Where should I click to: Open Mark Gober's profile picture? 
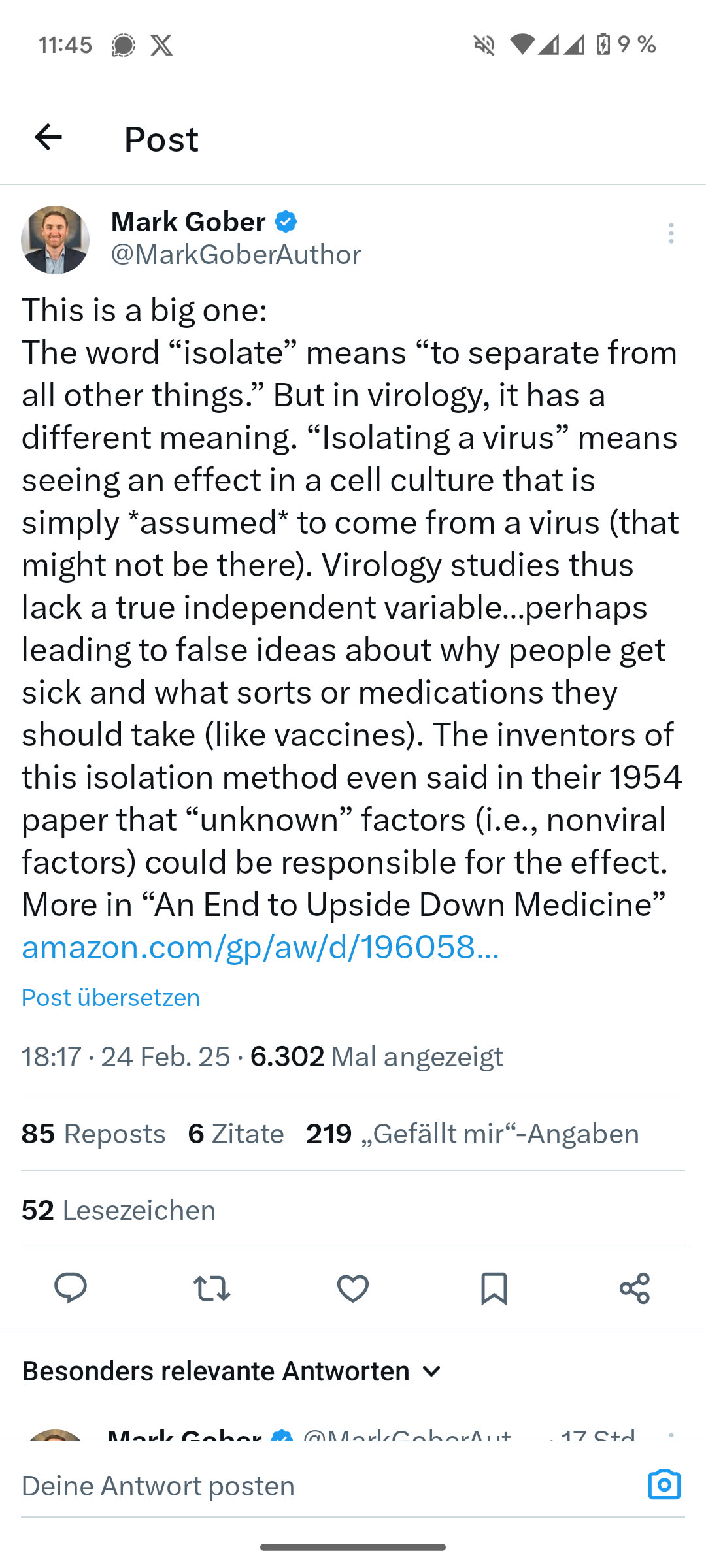pyautogui.click(x=56, y=240)
